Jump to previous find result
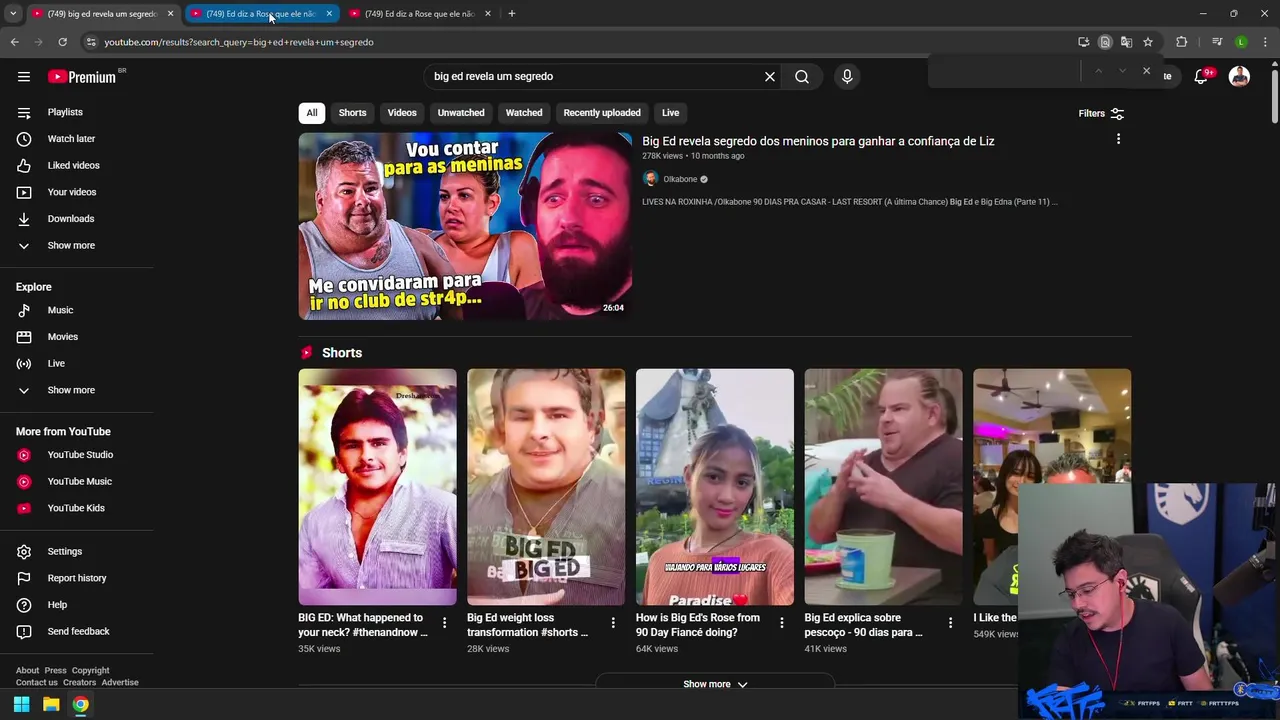This screenshot has width=1280, height=720. (x=1098, y=71)
